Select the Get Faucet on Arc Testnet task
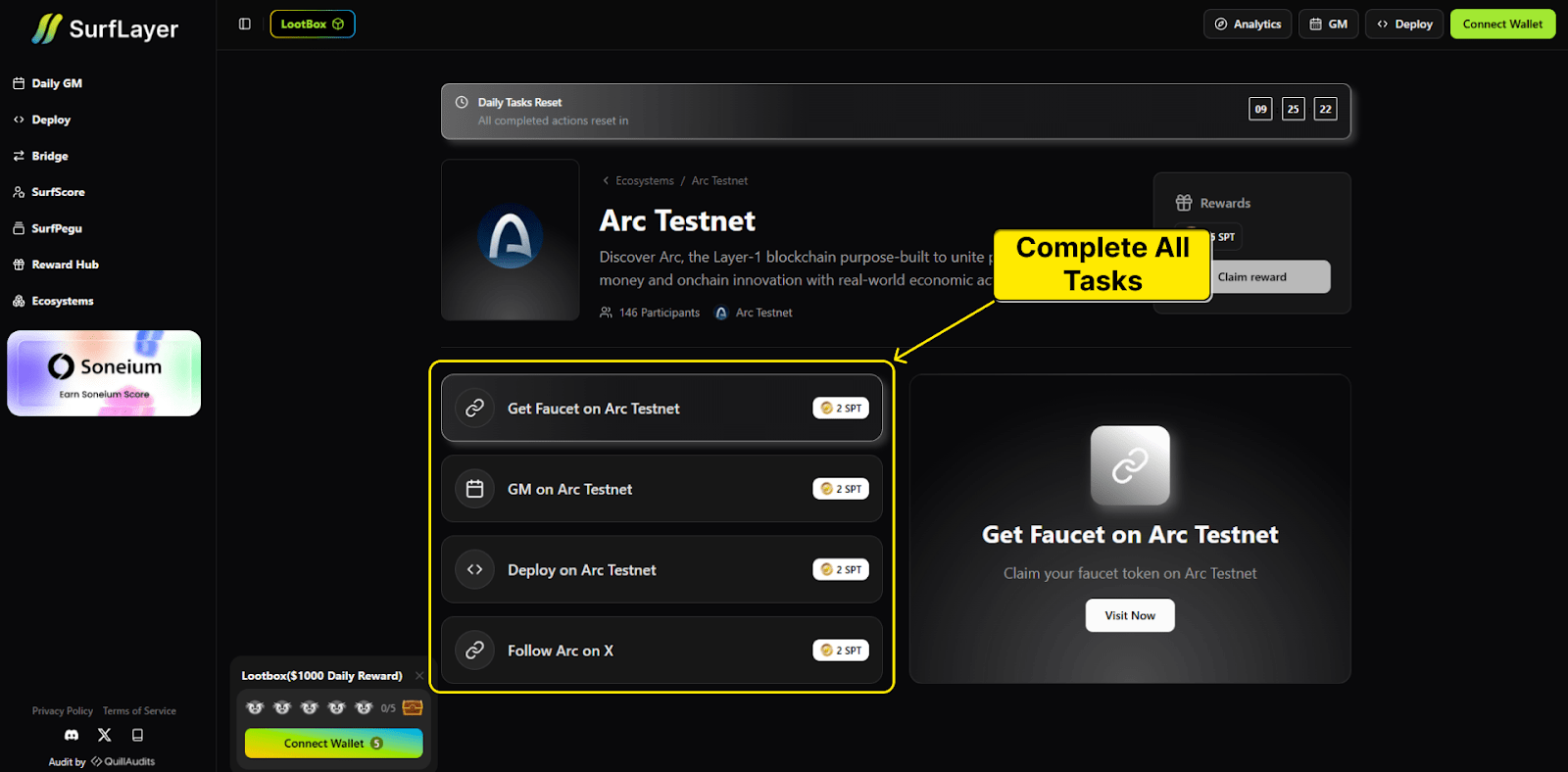The width and height of the screenshot is (1568, 772). coord(661,409)
